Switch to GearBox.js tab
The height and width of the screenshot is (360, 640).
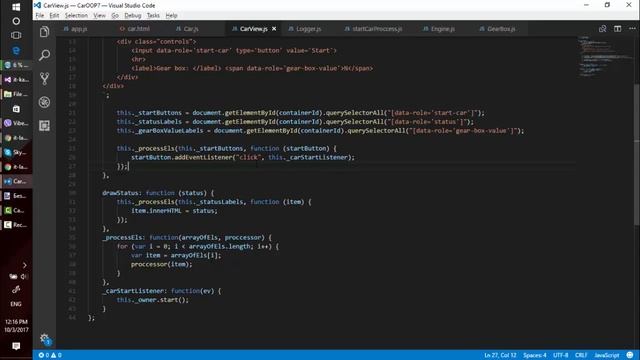pos(497,29)
